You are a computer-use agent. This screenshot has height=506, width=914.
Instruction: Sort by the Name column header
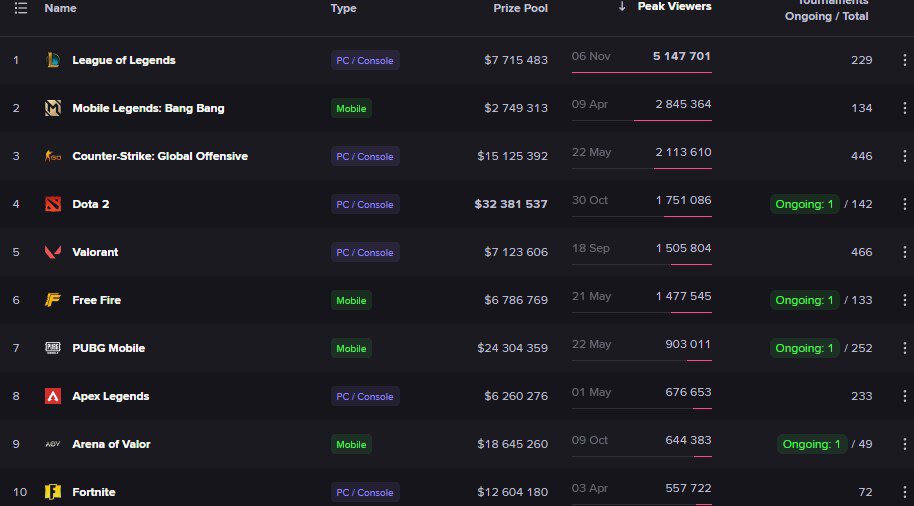60,8
